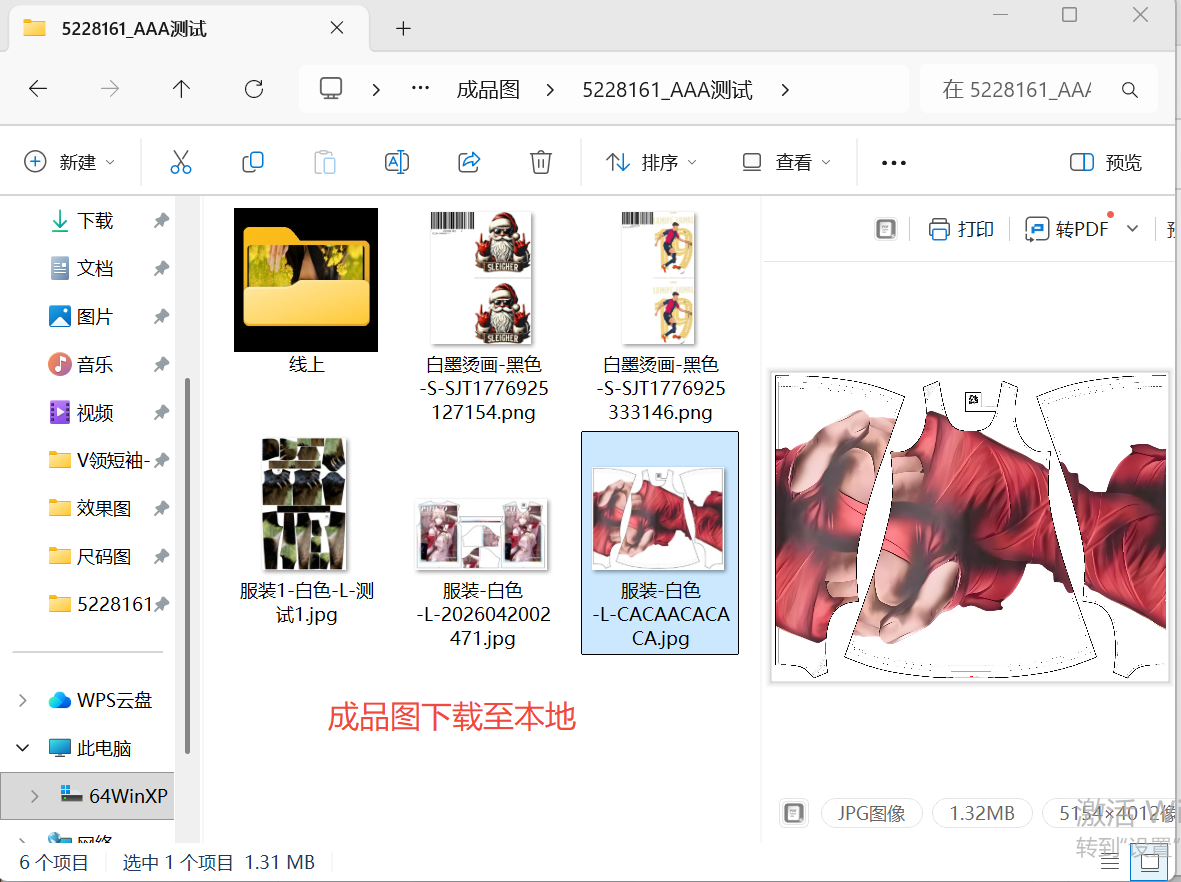Select file 服装-白色-L-CACAACACACA.jpg
This screenshot has height=882, width=1181.
(660, 543)
